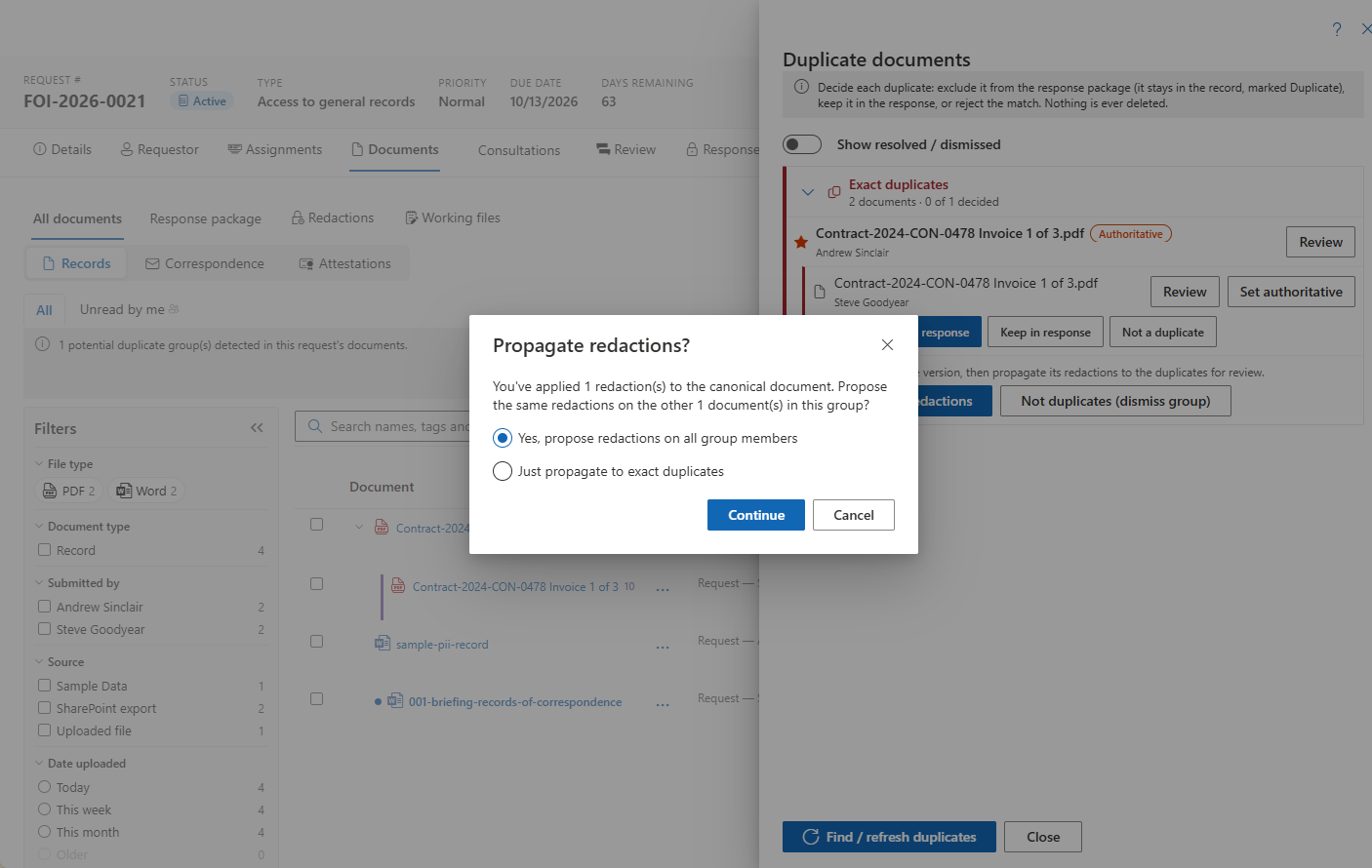Collapse the File type filter section
This screenshot has height=868, width=1372.
tap(39, 464)
